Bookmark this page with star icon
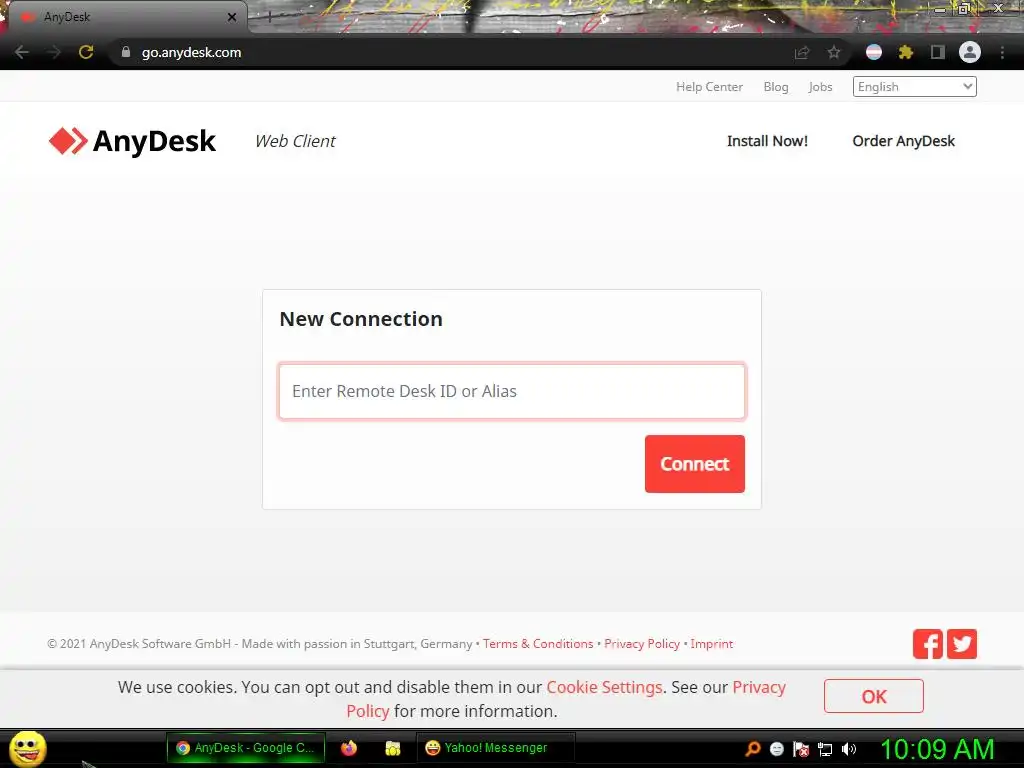The height and width of the screenshot is (768, 1024). (x=834, y=52)
